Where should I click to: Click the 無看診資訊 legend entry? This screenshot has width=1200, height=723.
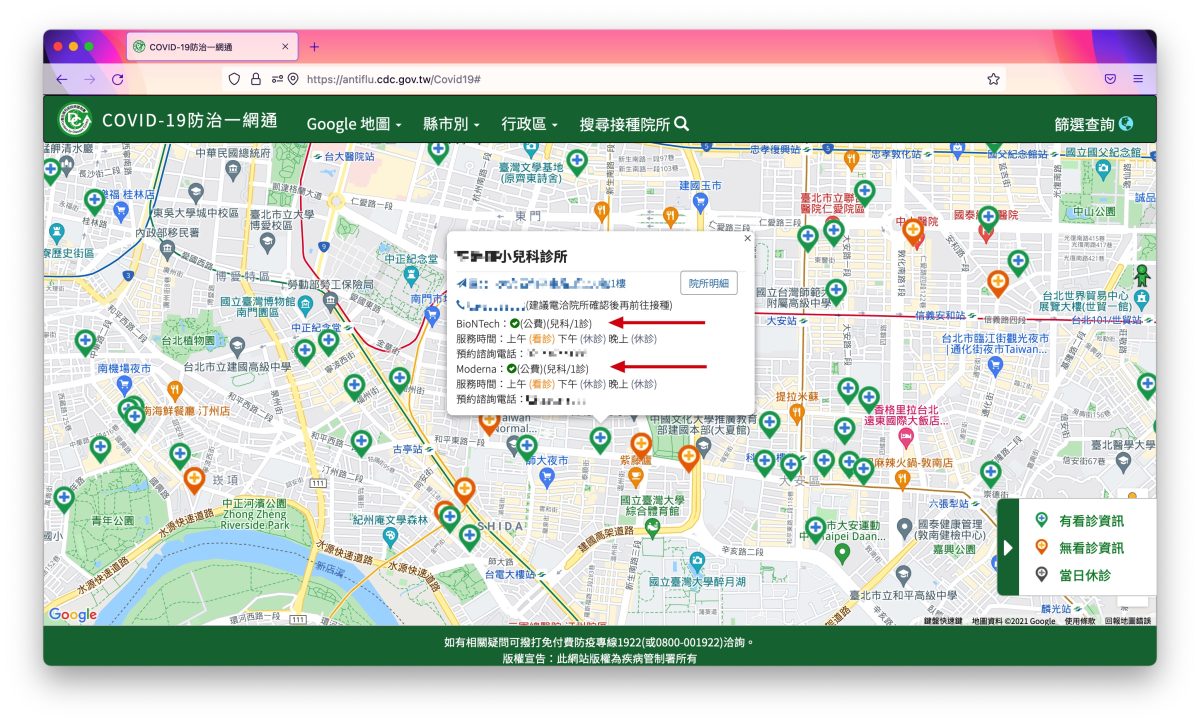pos(1078,548)
